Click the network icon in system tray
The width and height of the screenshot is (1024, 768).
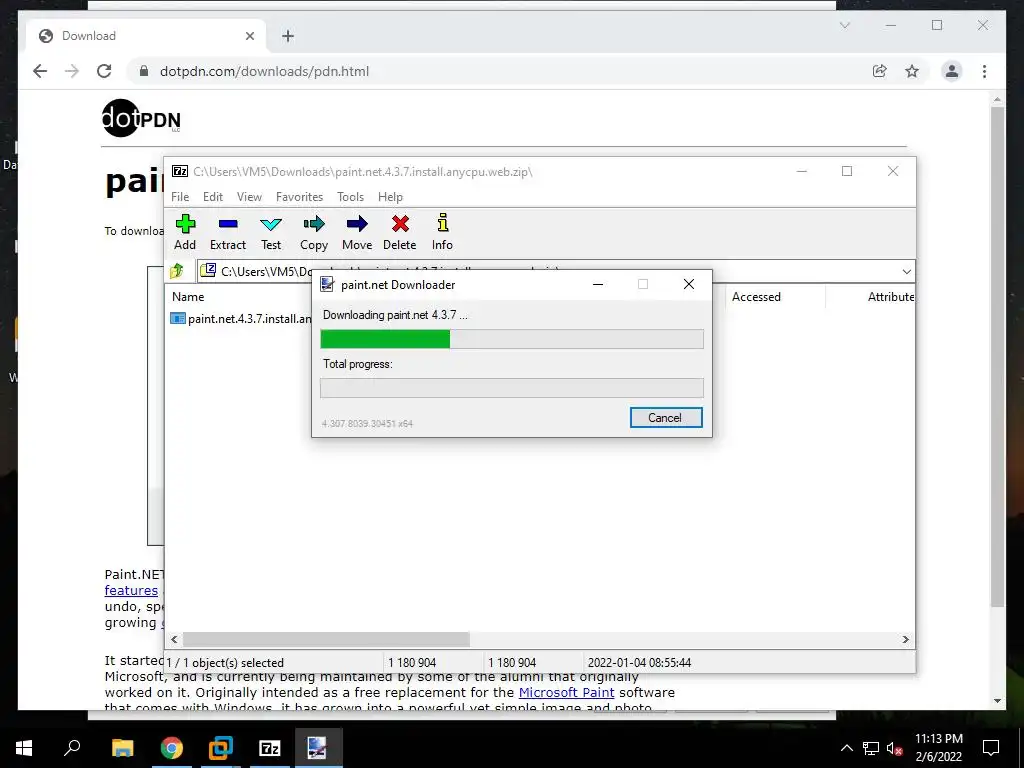coord(871,748)
